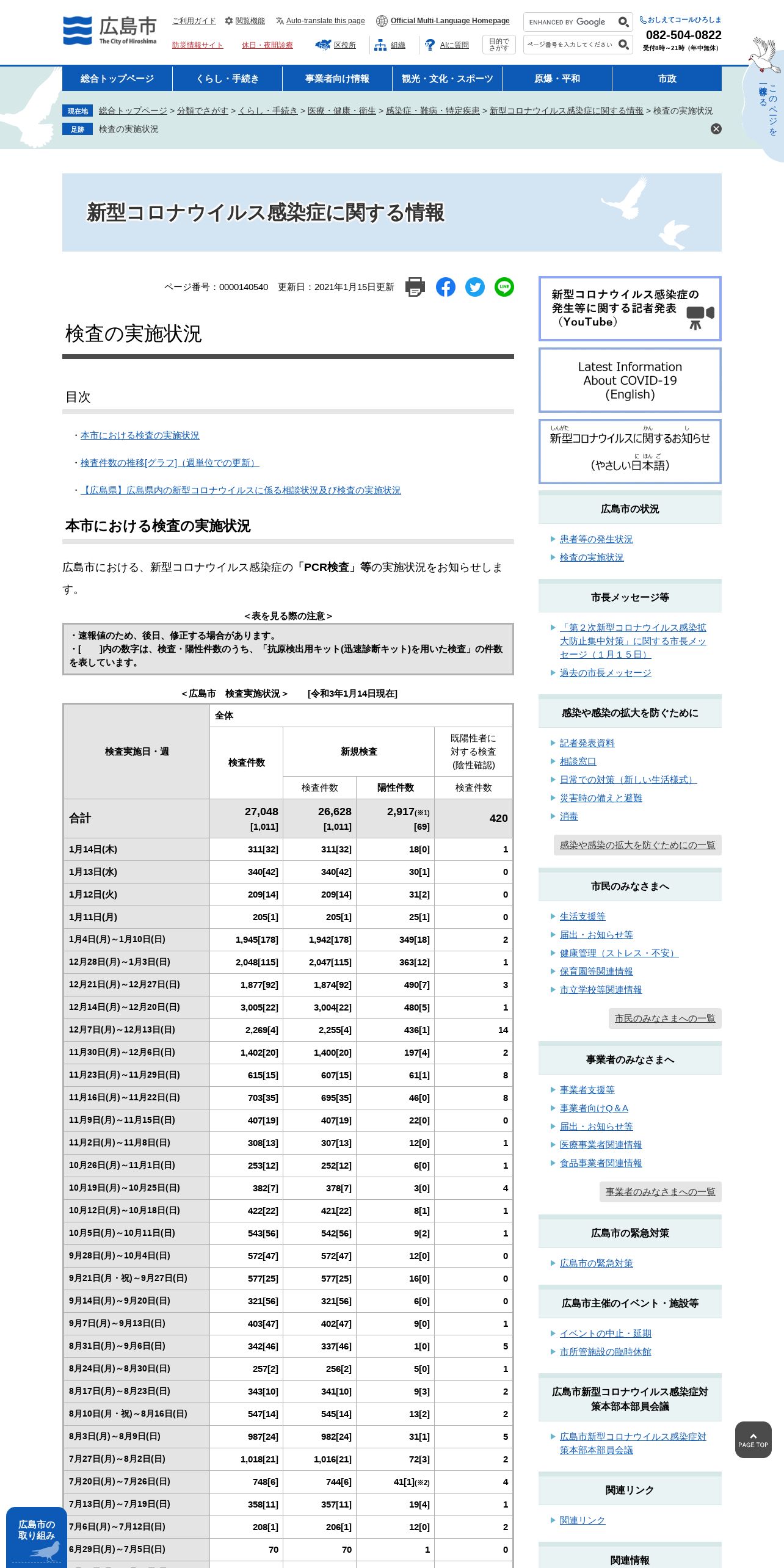784x1568 pixels.
Task: Open 組織 organization link
Action: (x=390, y=45)
